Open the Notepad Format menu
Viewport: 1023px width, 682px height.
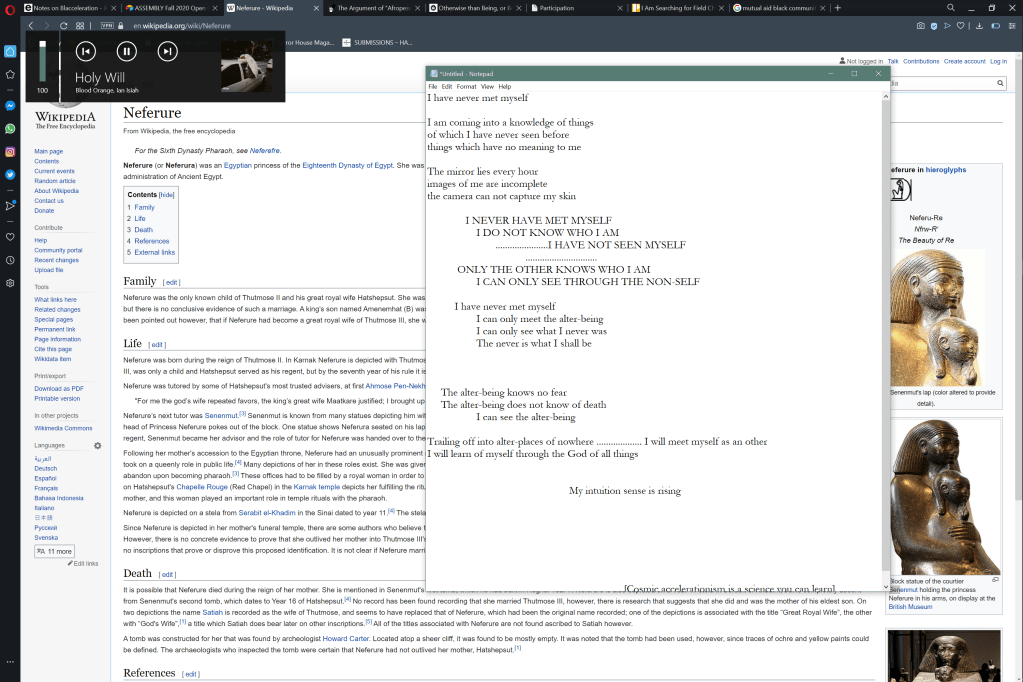[466, 87]
